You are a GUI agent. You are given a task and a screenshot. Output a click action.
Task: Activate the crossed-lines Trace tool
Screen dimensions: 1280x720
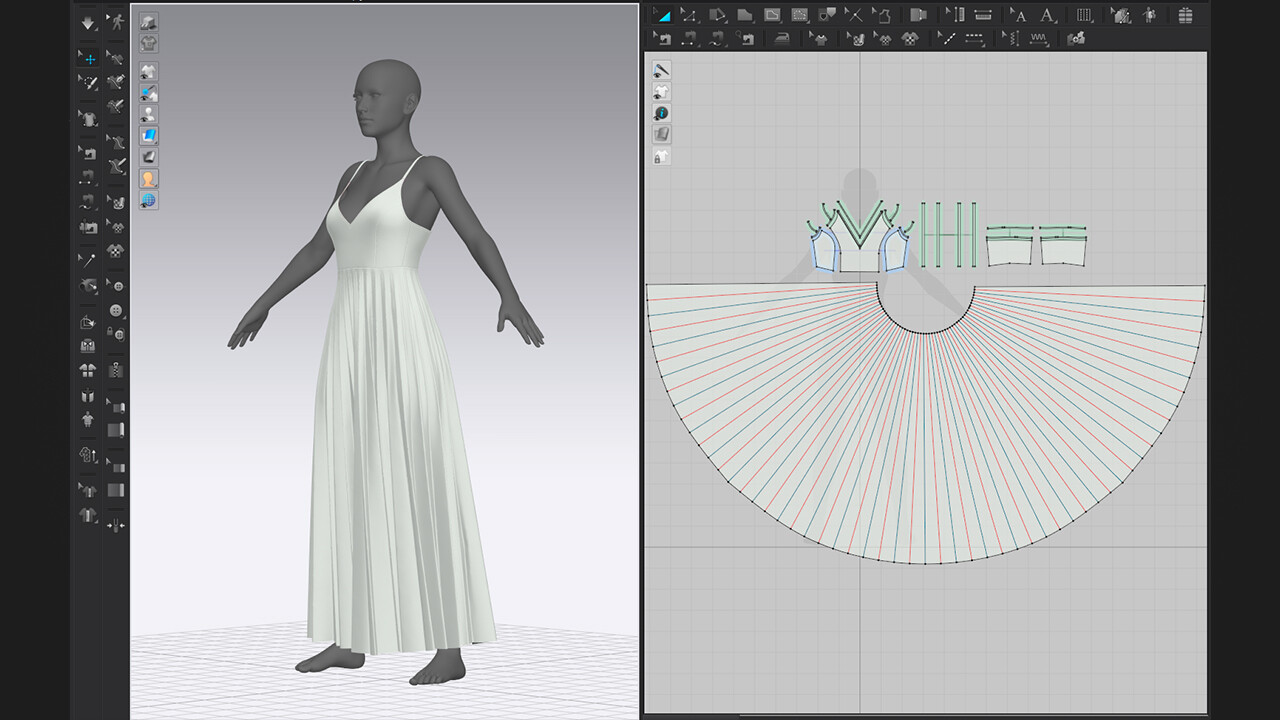(854, 15)
